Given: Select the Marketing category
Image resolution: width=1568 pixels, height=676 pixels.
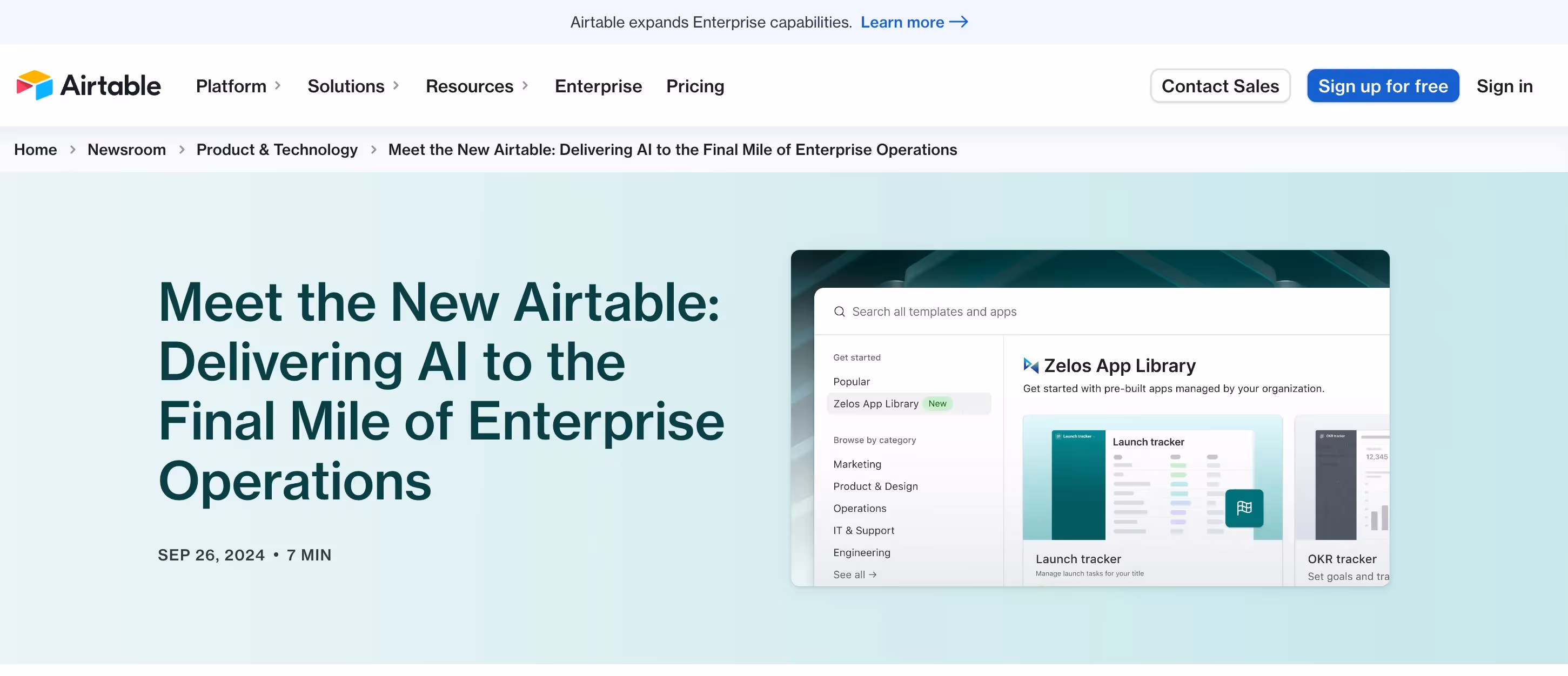Looking at the screenshot, I should pos(857,464).
